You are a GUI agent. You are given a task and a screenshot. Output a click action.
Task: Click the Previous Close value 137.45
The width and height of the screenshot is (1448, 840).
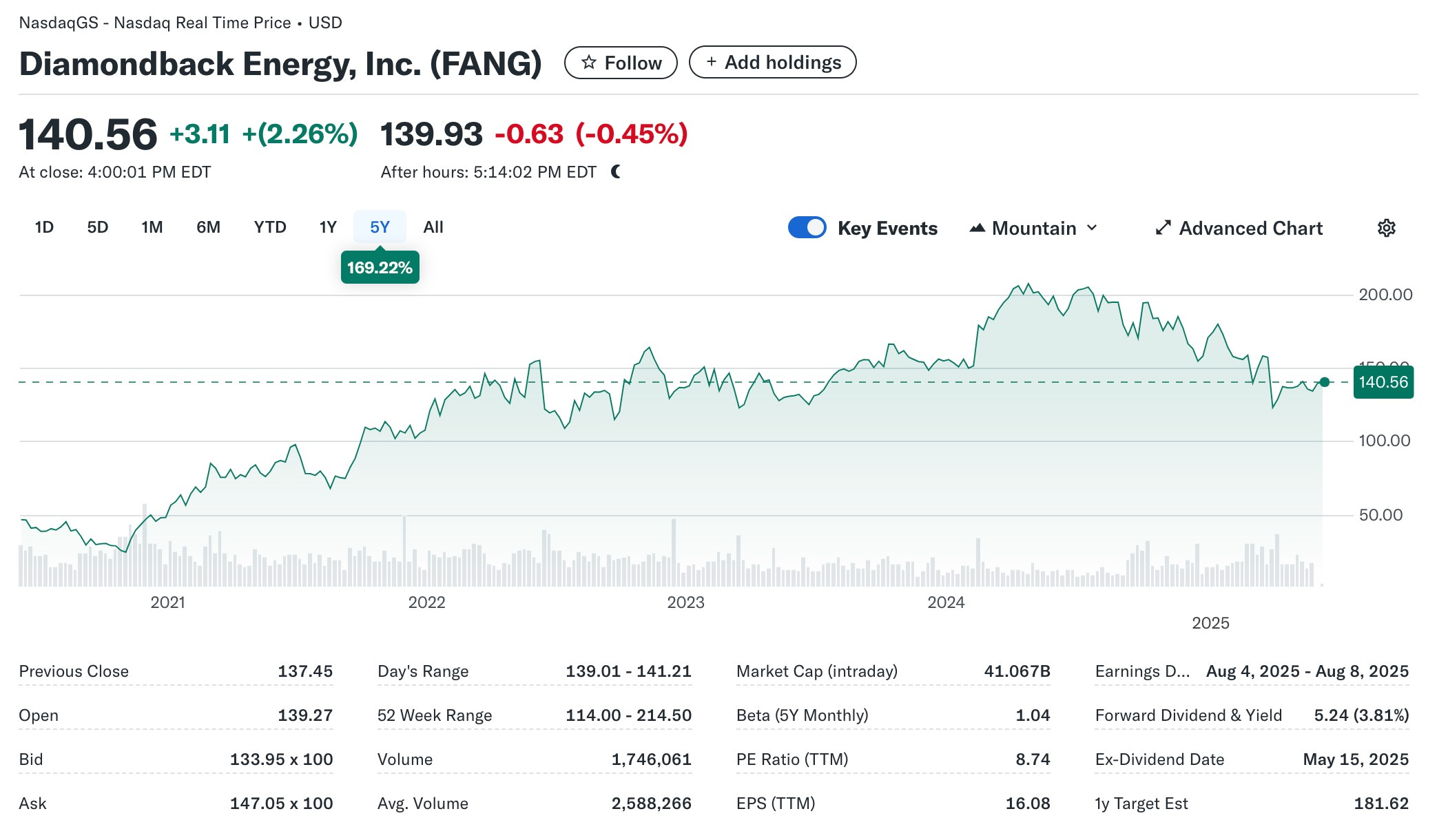[305, 671]
